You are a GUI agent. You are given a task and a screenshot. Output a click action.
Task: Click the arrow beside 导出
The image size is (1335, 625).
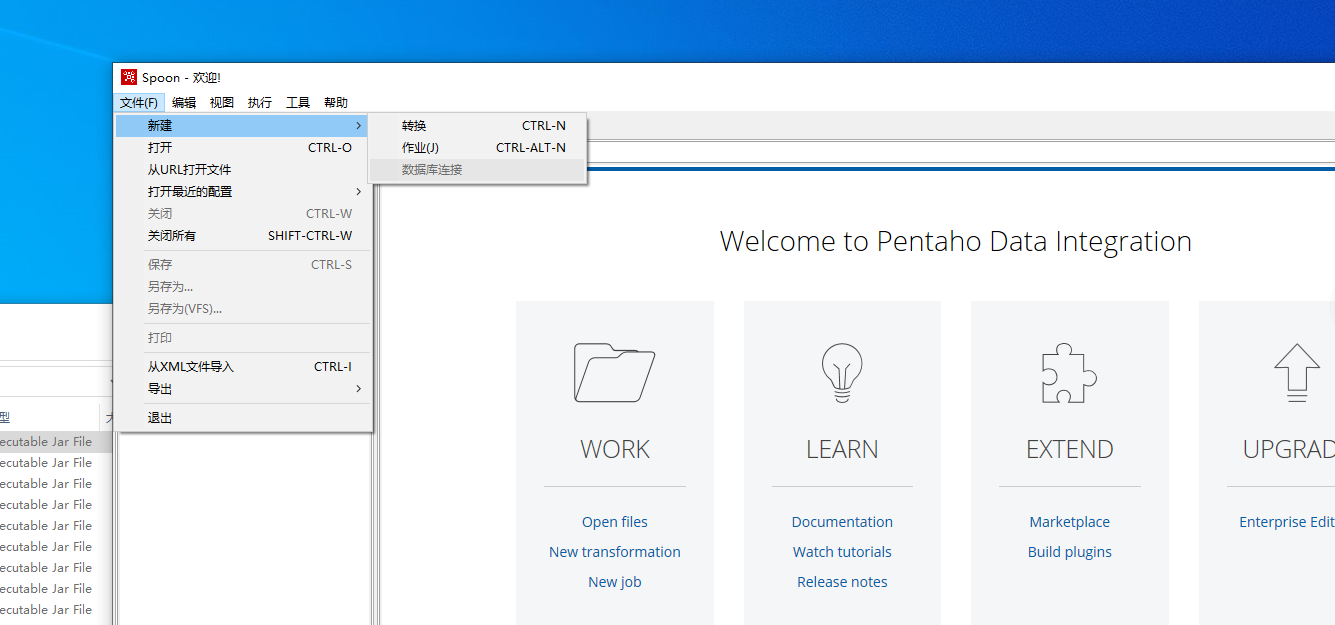(358, 388)
